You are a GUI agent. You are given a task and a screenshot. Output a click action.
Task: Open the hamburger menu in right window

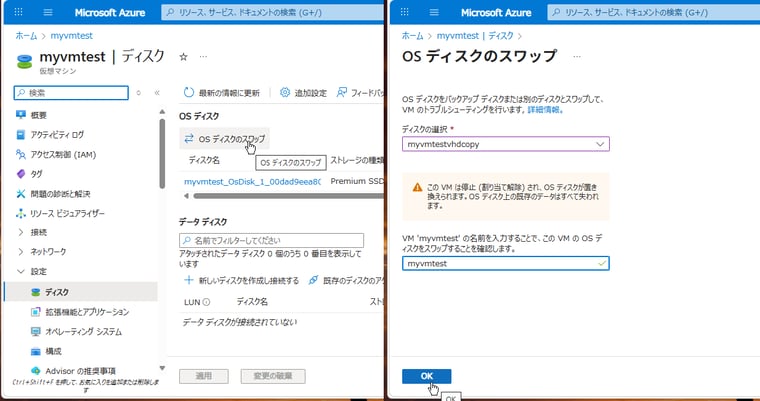(434, 12)
